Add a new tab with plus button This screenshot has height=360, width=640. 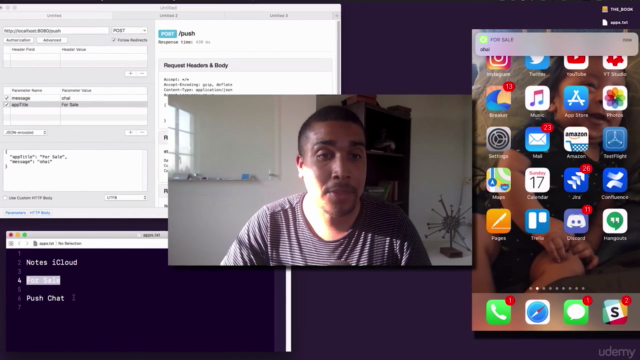coord(336,16)
